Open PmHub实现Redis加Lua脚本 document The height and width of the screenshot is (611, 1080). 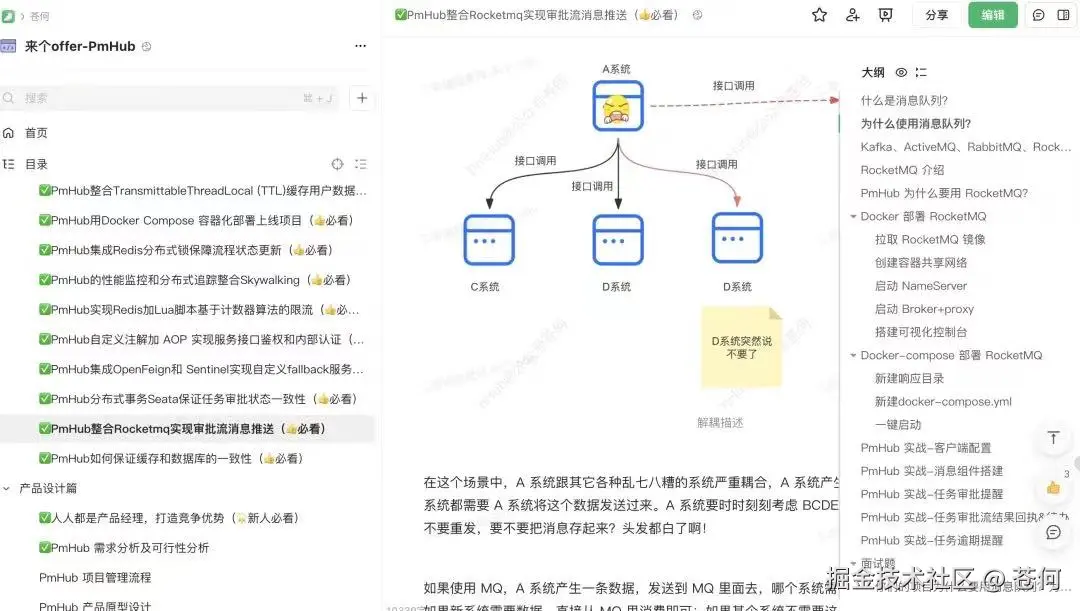click(199, 310)
